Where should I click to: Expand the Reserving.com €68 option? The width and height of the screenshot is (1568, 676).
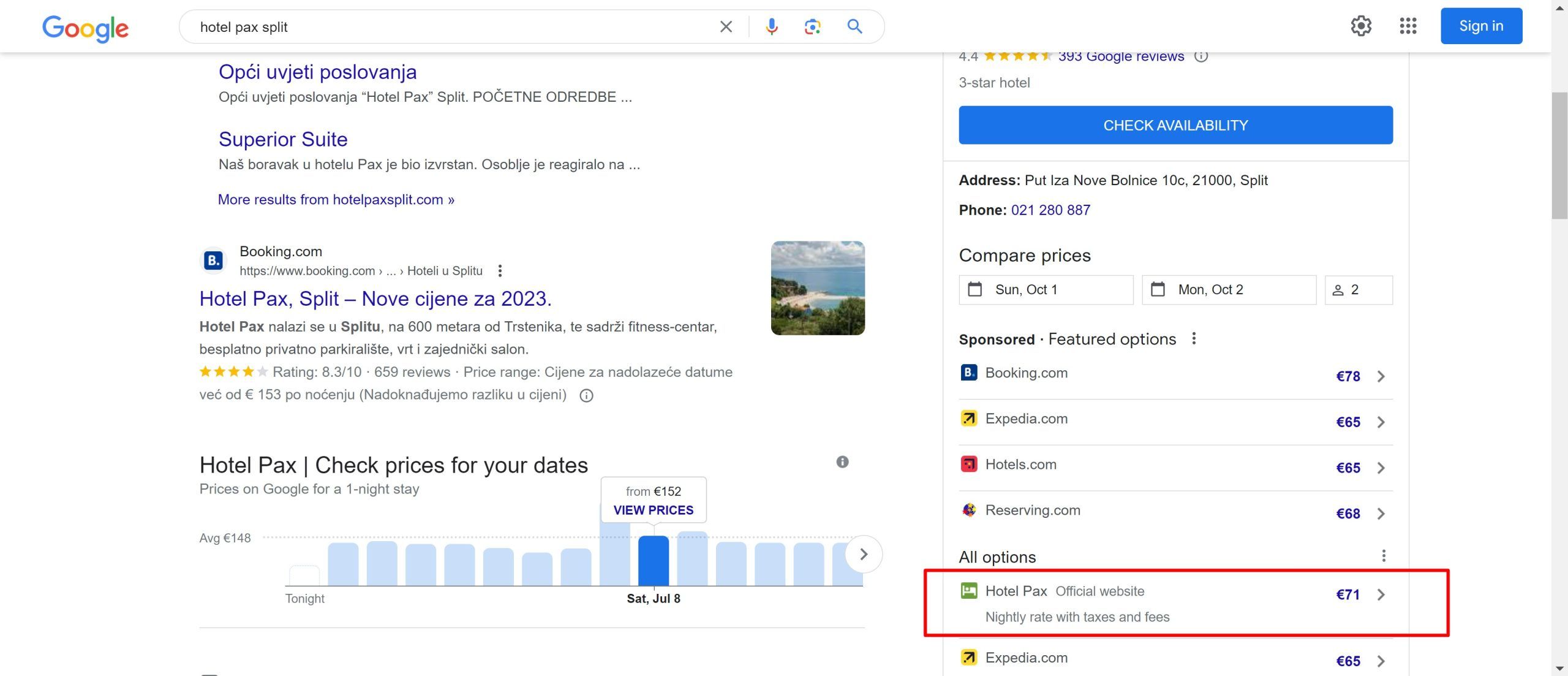(x=1381, y=514)
